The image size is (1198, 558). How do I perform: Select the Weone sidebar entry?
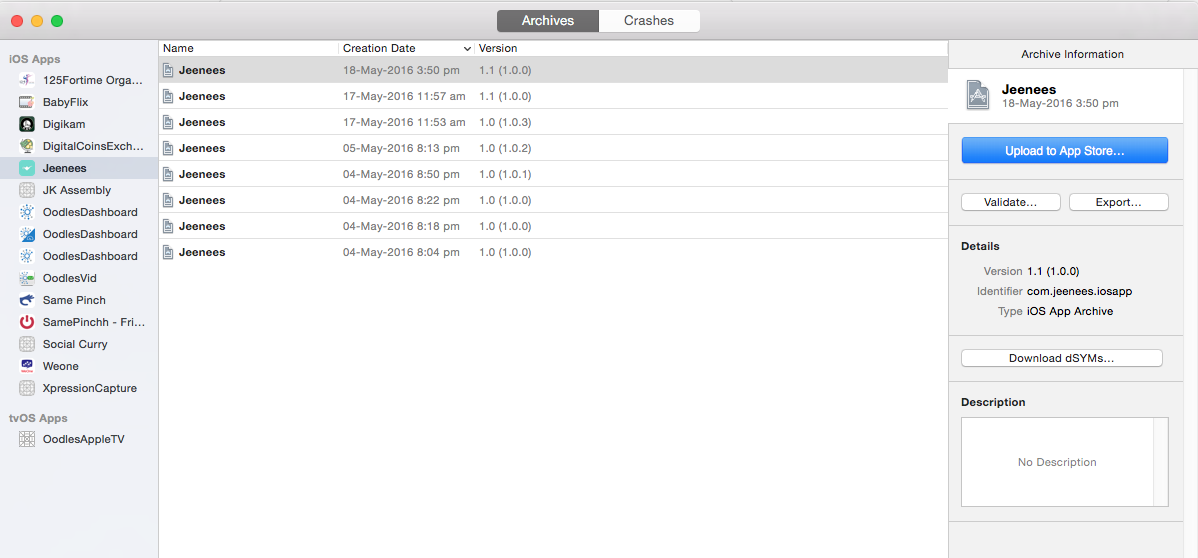click(79, 366)
